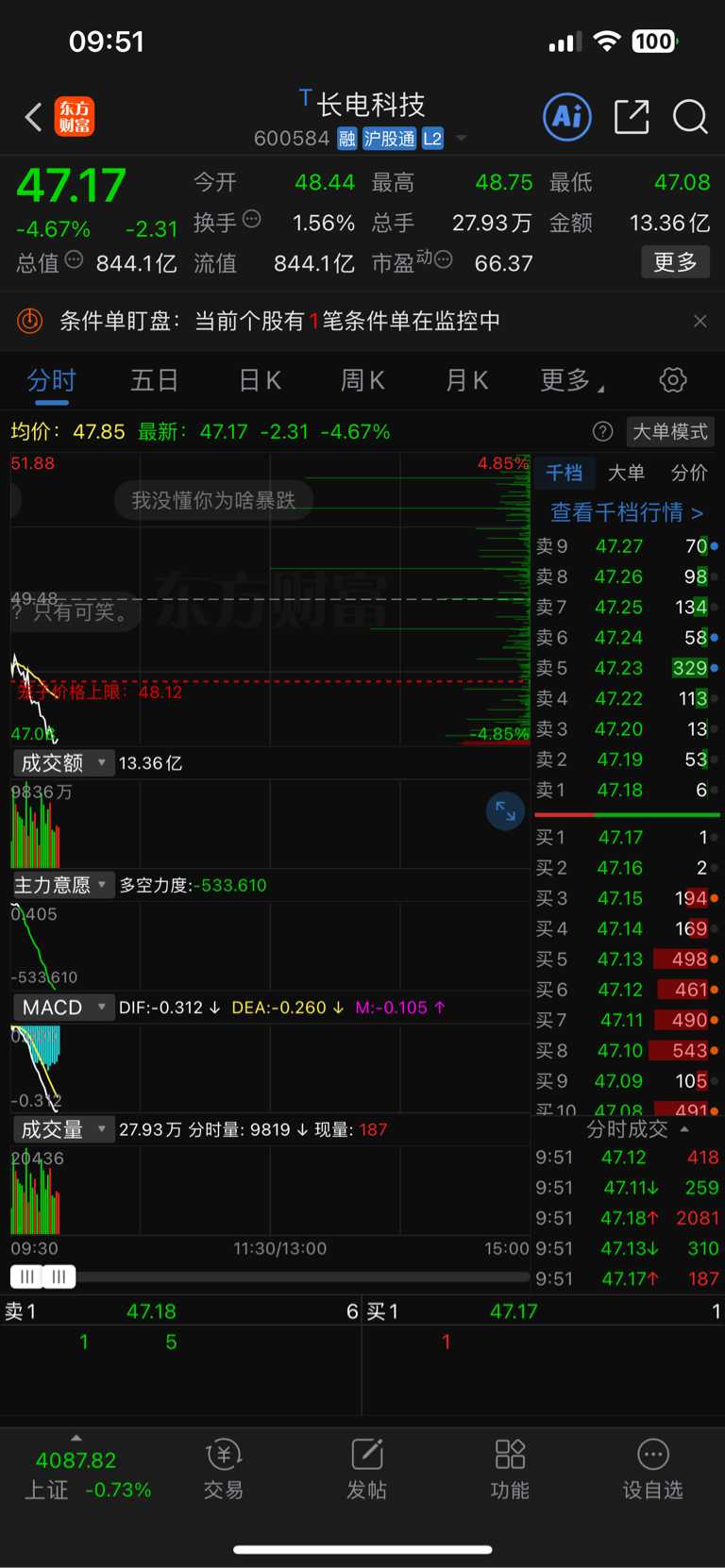The image size is (725, 1568).
Task: Close the 条件单盯盘 notice
Action: [700, 321]
